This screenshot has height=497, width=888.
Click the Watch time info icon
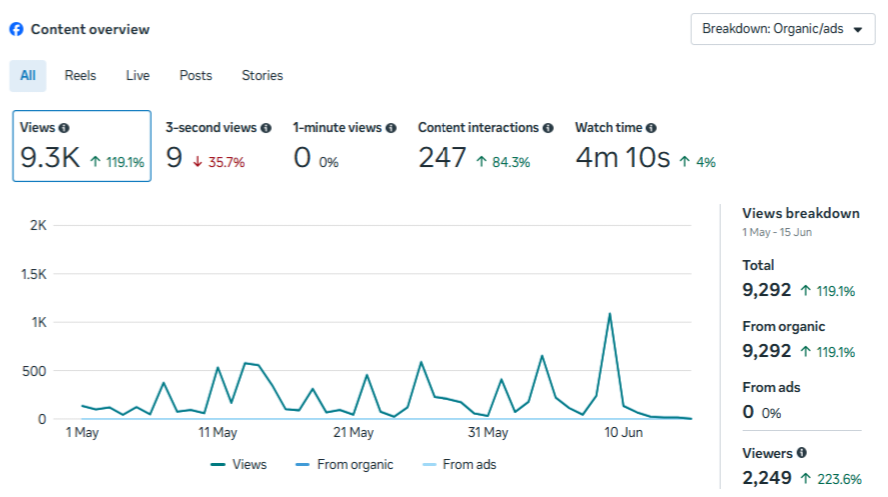point(651,128)
